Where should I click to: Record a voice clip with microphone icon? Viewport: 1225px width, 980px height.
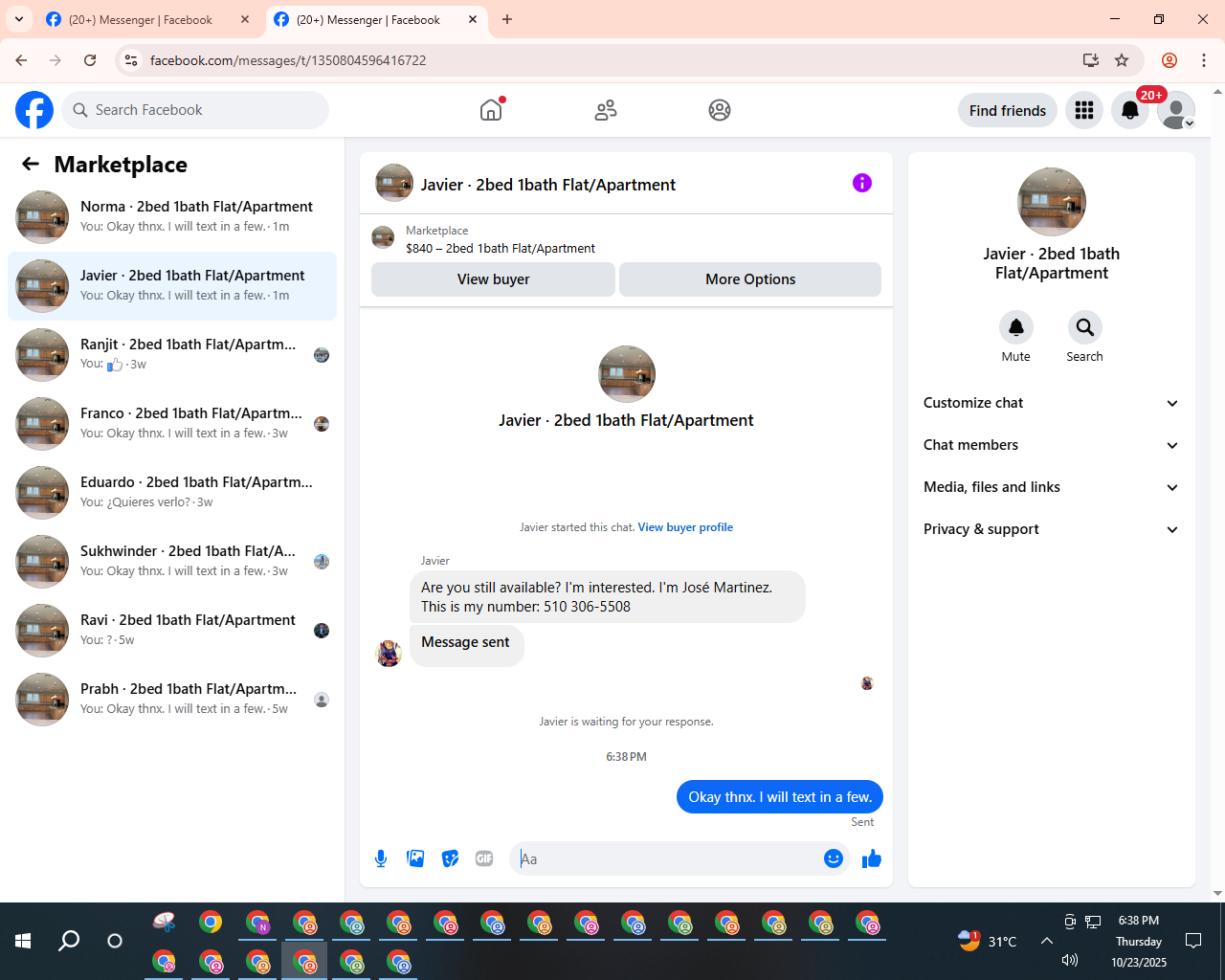point(381,858)
